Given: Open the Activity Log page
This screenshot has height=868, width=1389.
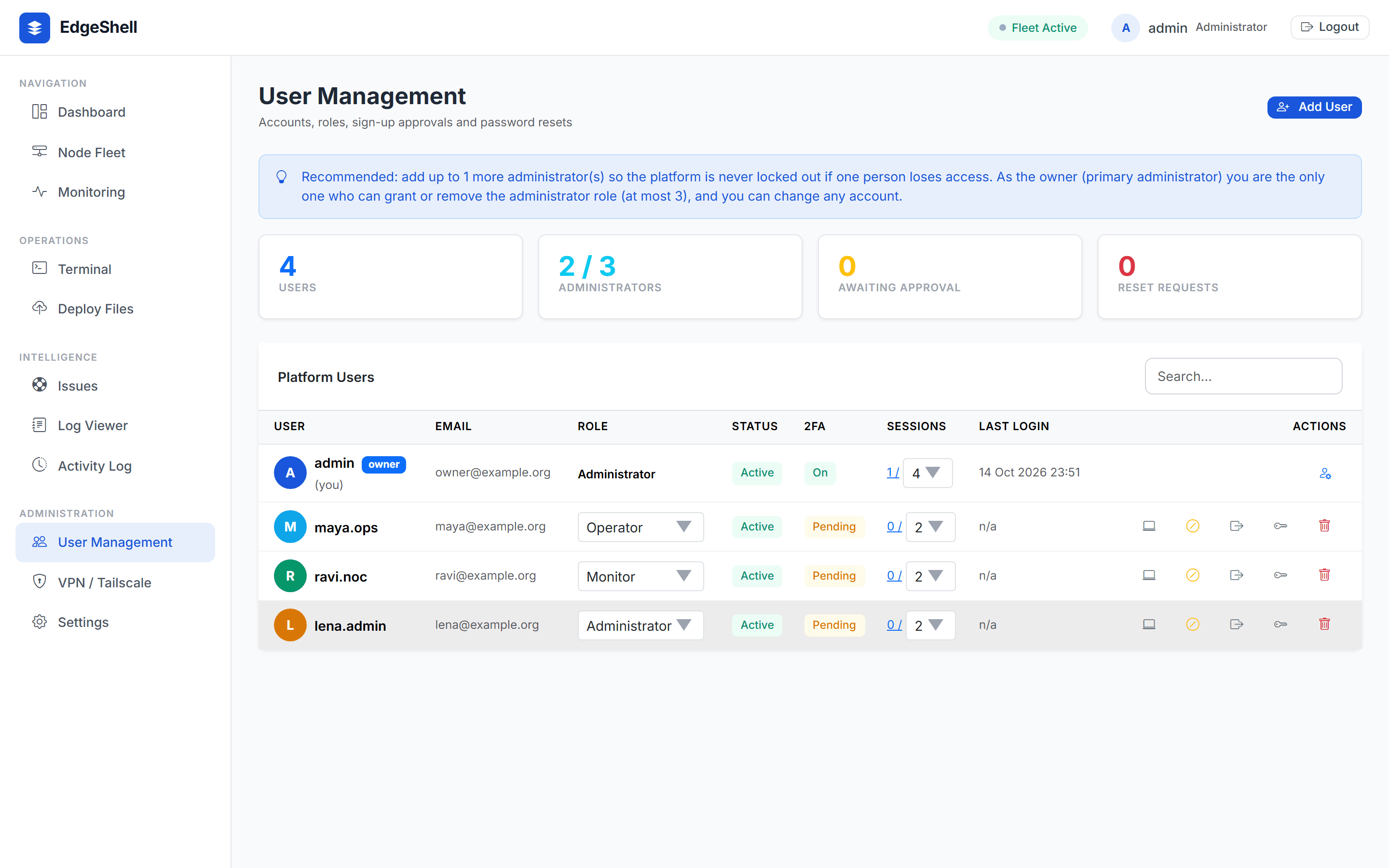Looking at the screenshot, I should (115, 465).
